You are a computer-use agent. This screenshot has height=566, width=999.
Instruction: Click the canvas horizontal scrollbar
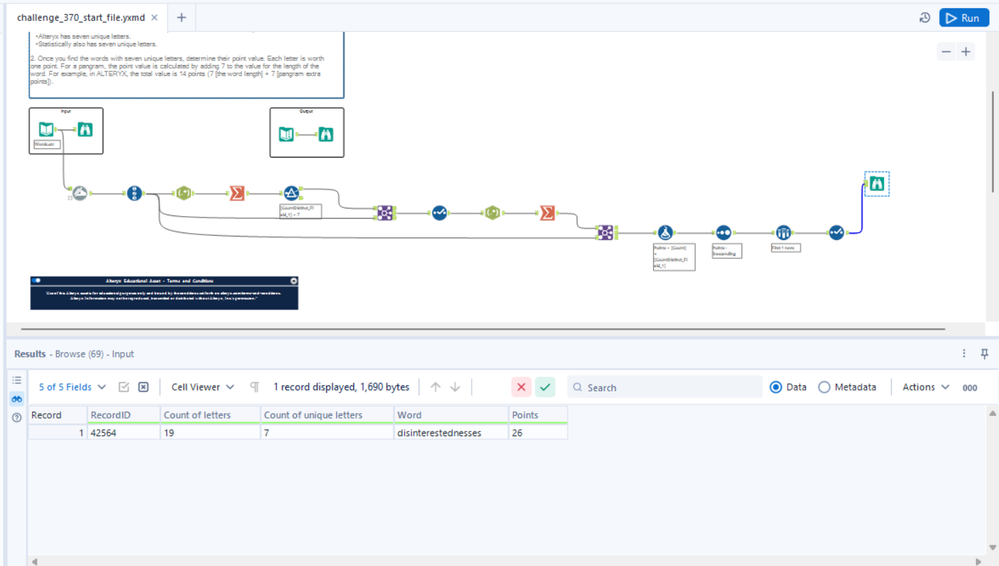point(483,329)
